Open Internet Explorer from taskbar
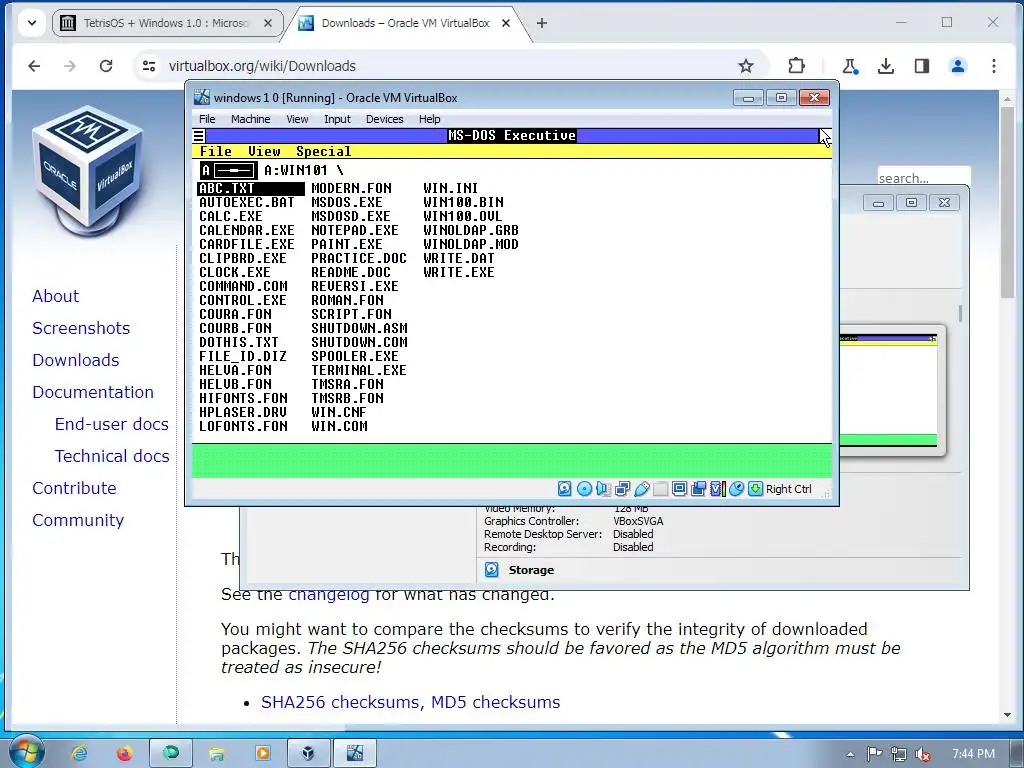The image size is (1024, 768). tap(79, 754)
